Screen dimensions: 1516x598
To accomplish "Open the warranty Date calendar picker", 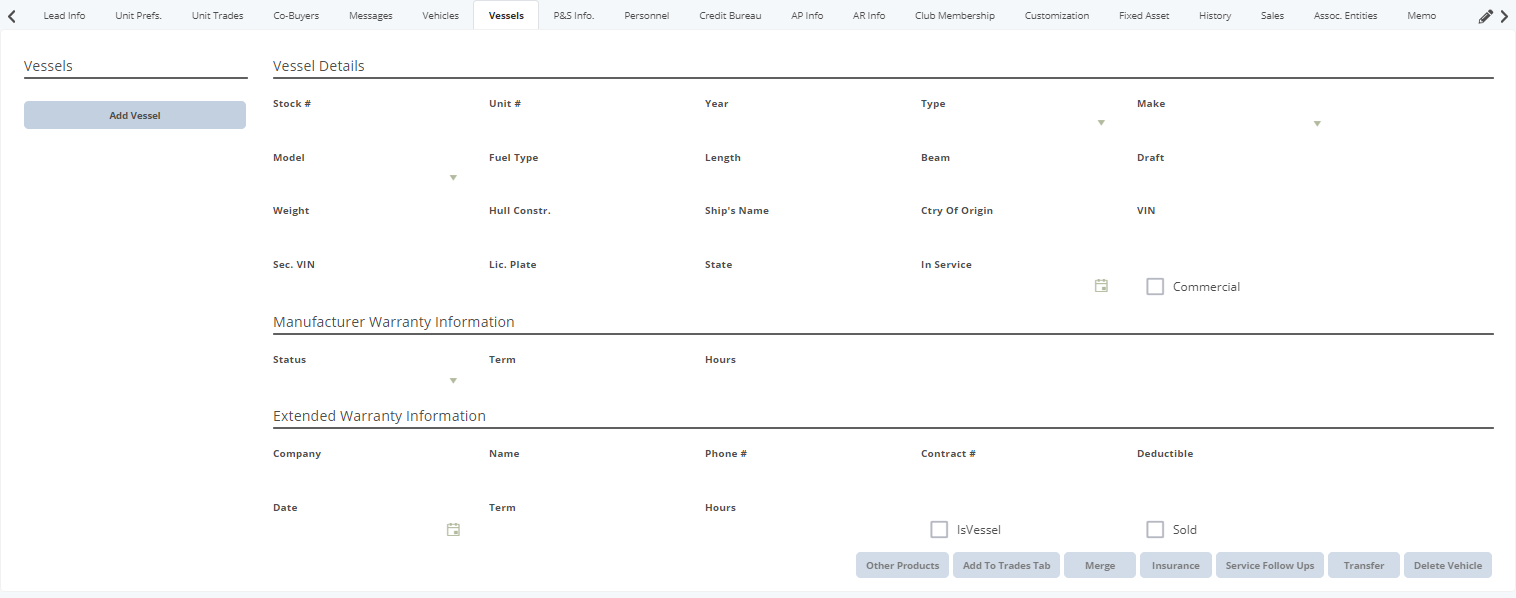I will tap(453, 529).
